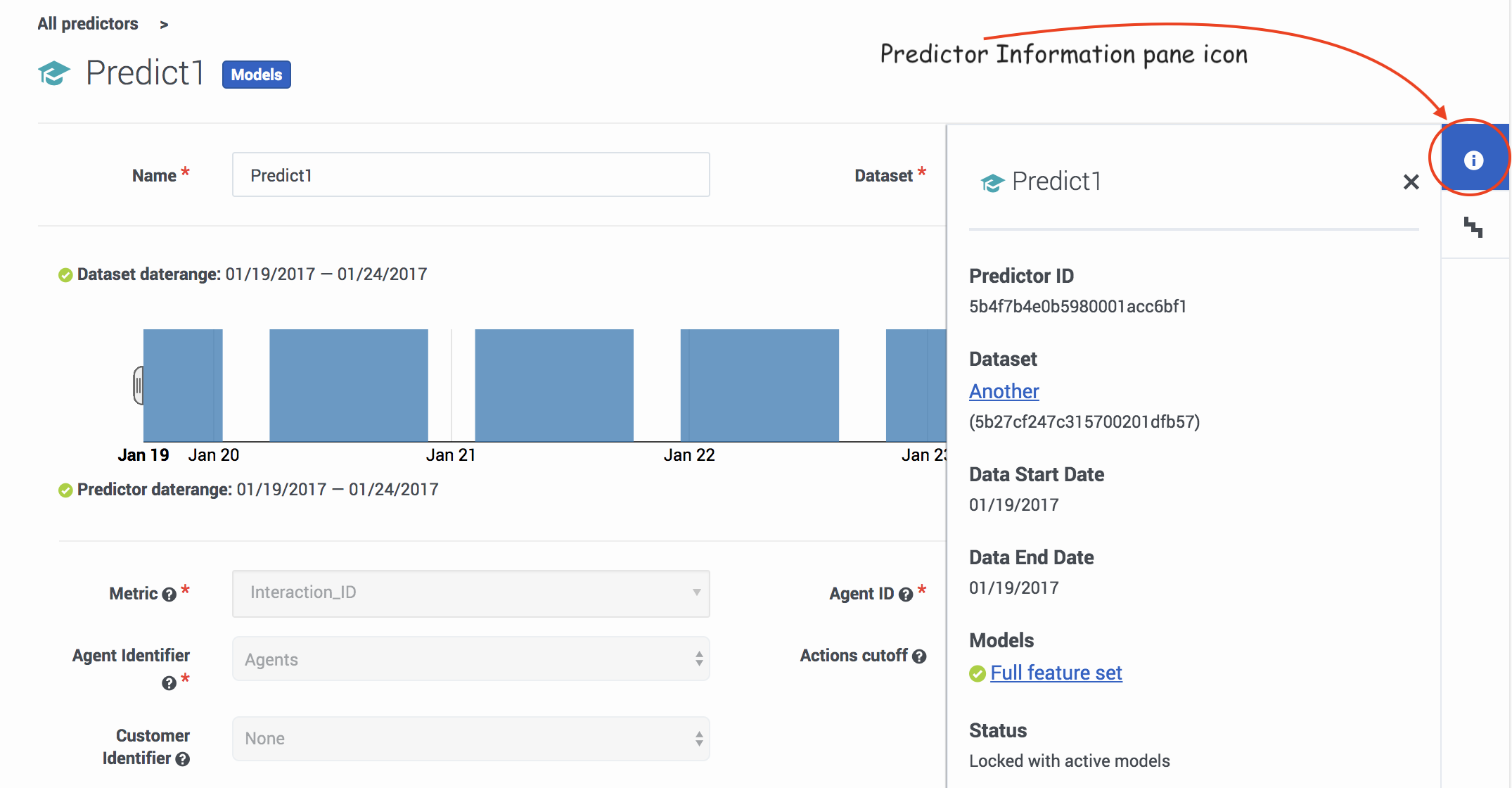
Task: Open the Another dataset link
Action: coord(1004,391)
